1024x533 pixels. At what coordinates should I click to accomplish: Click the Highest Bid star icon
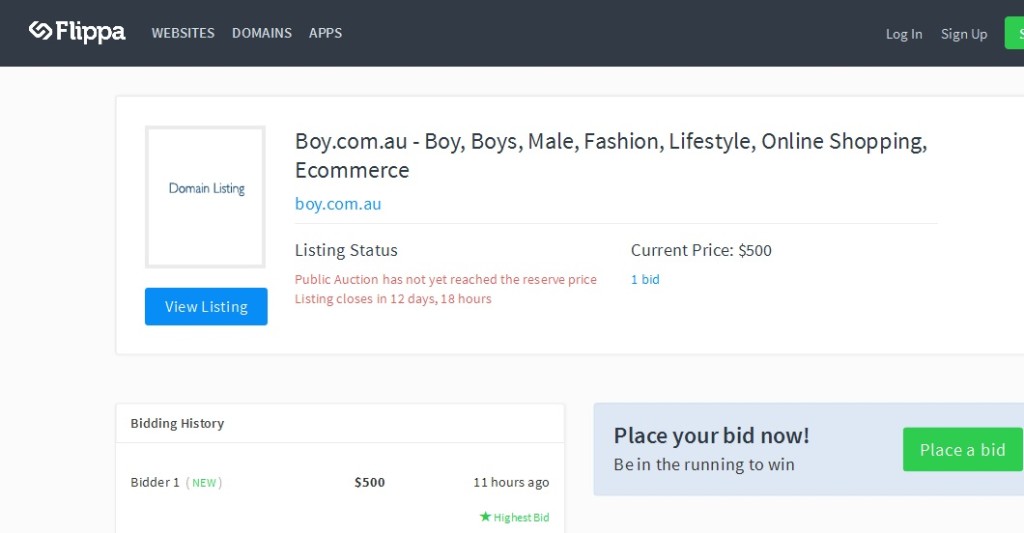[485, 517]
